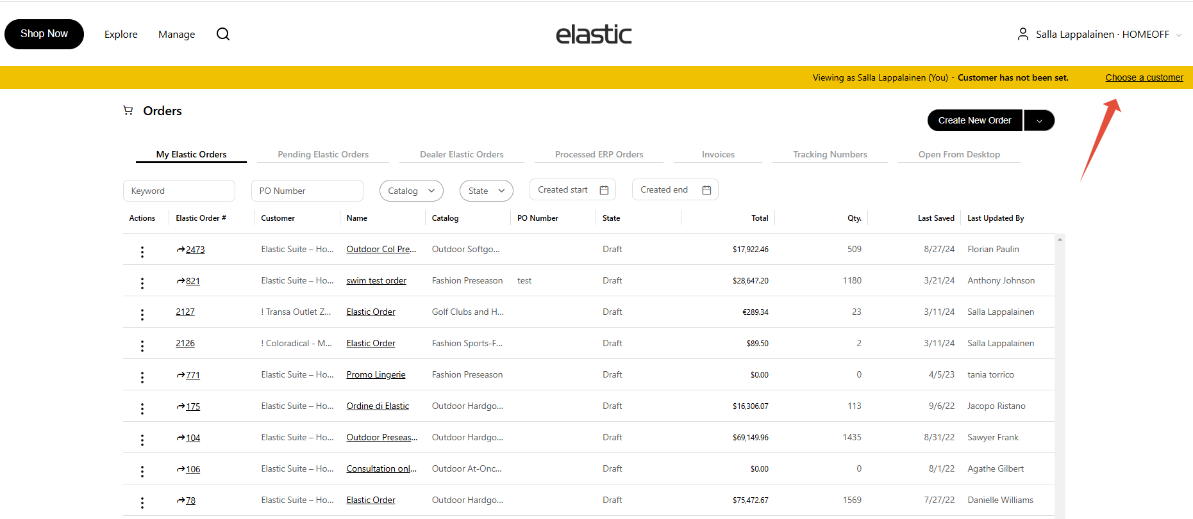
Task: Click the Created end date field
Action: pyautogui.click(x=676, y=190)
